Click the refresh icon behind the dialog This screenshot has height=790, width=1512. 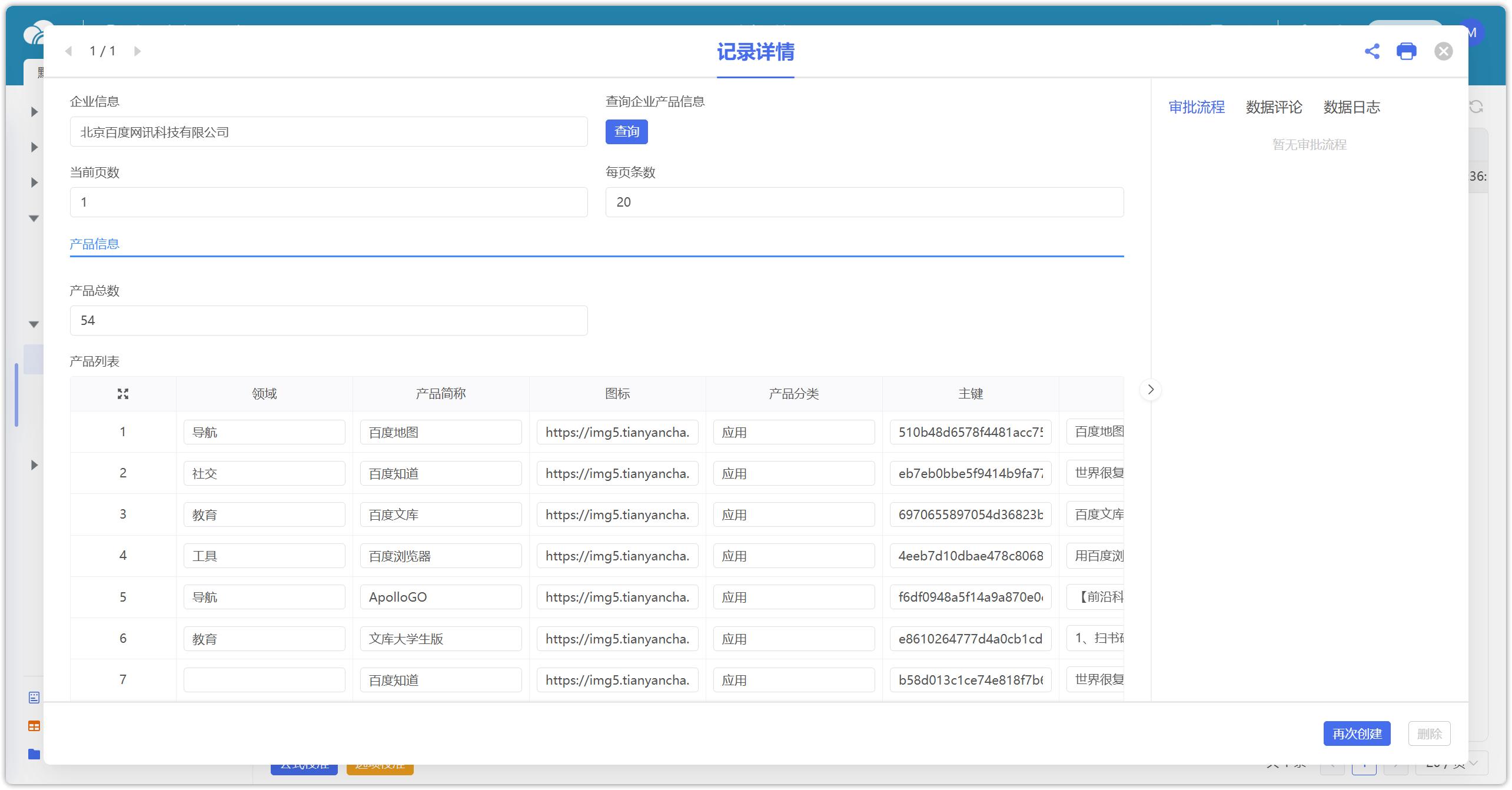[1476, 107]
